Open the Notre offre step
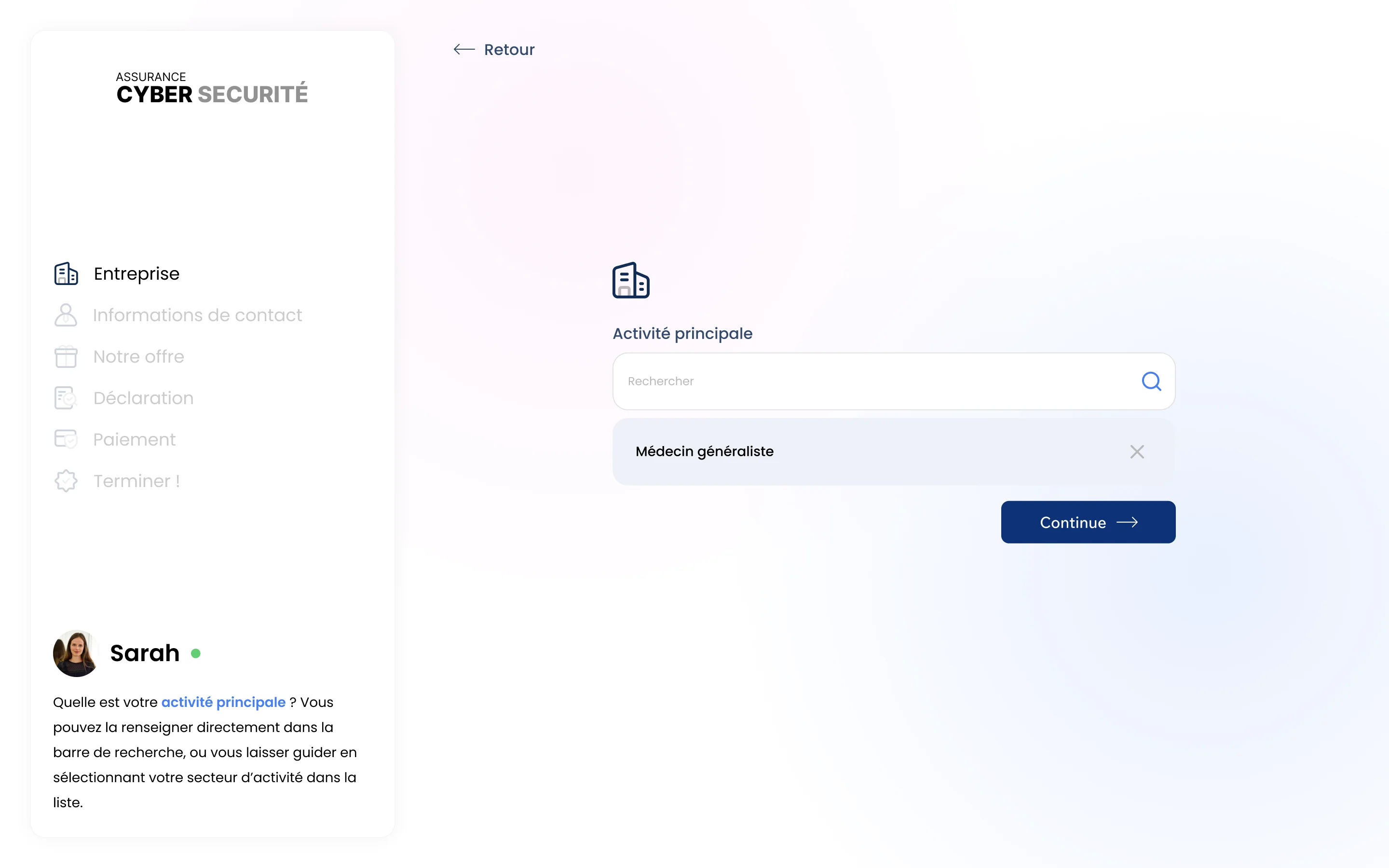This screenshot has width=1389, height=868. 139,356
